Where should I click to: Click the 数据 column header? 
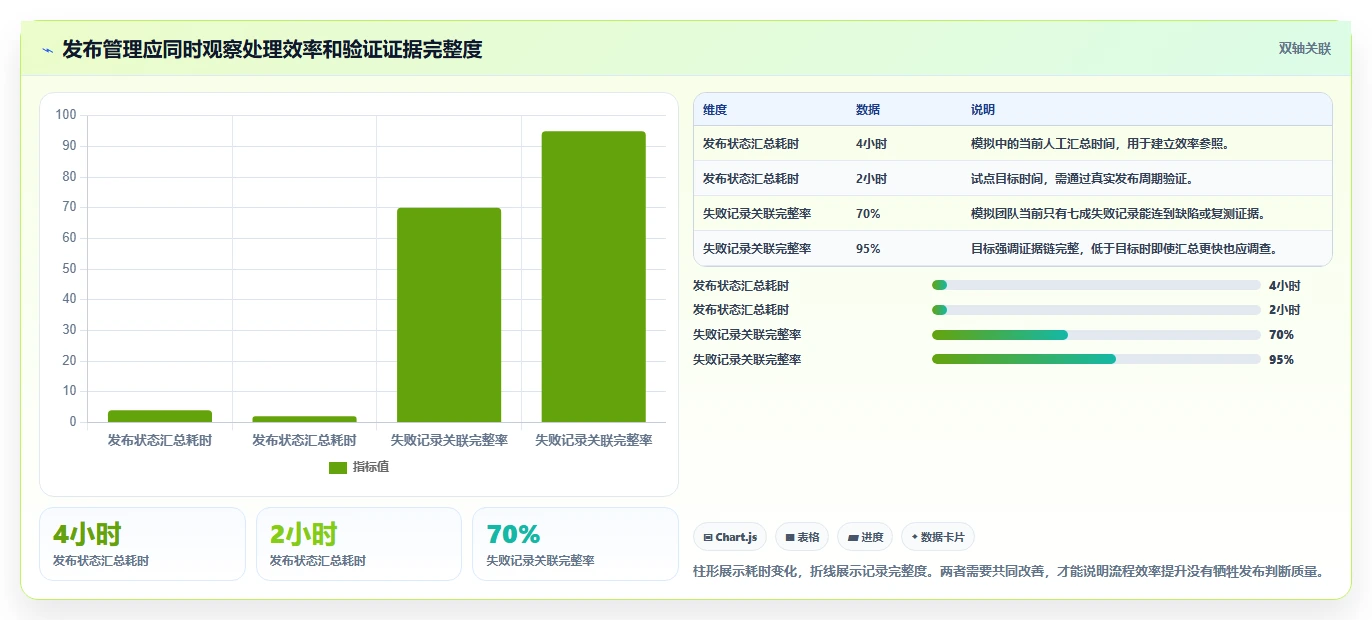click(868, 110)
